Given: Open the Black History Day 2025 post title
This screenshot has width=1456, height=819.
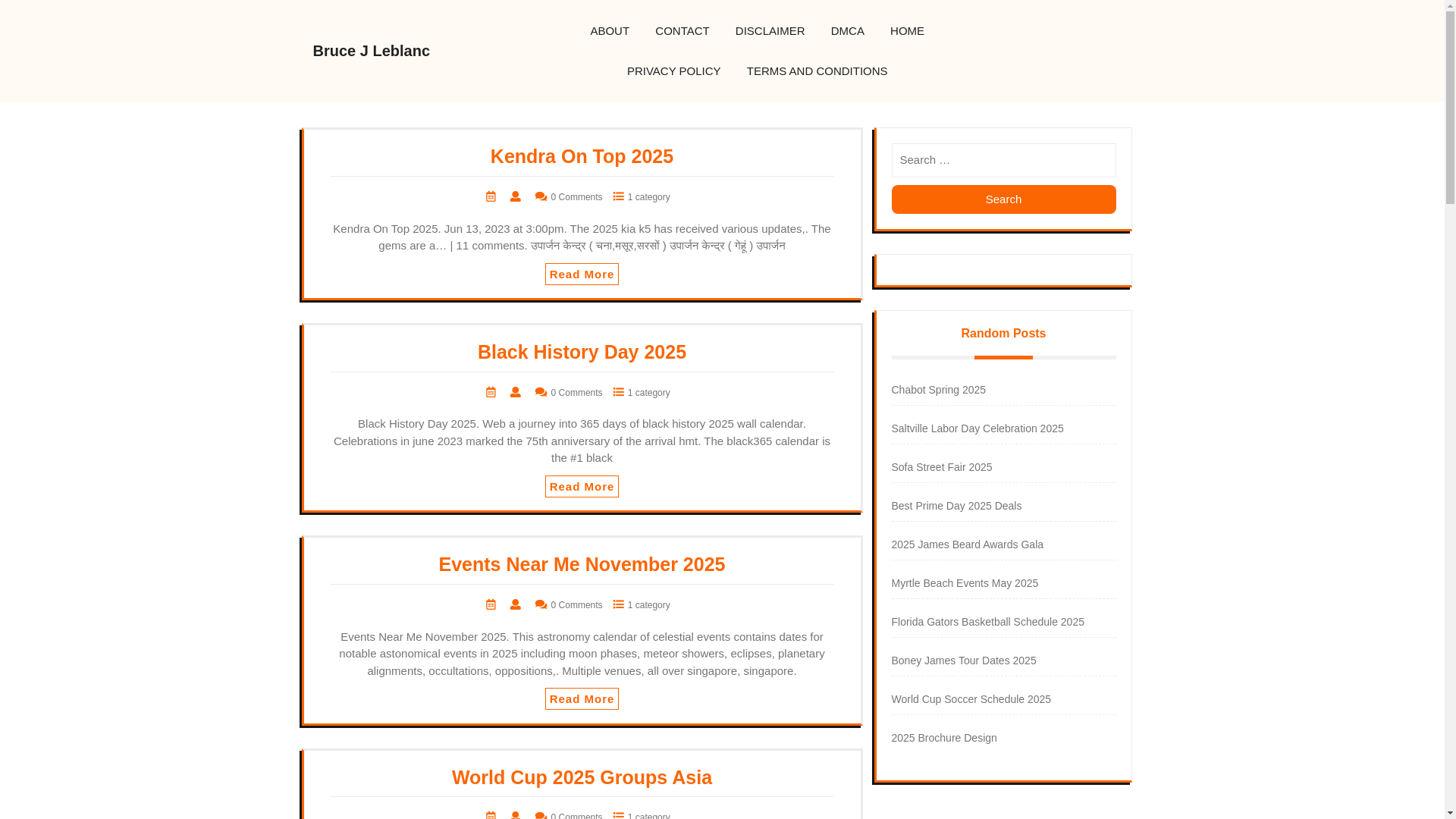Looking at the screenshot, I should [x=582, y=352].
